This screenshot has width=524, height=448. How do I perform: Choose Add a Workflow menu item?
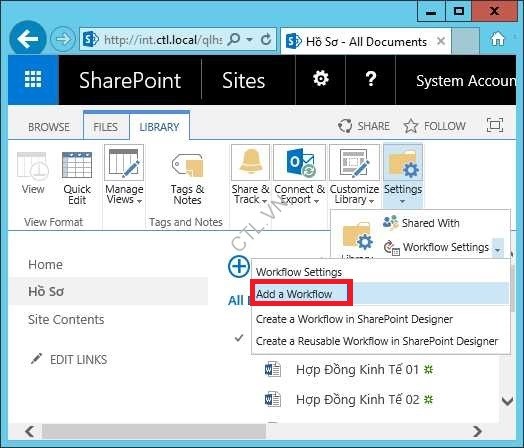pyautogui.click(x=381, y=294)
